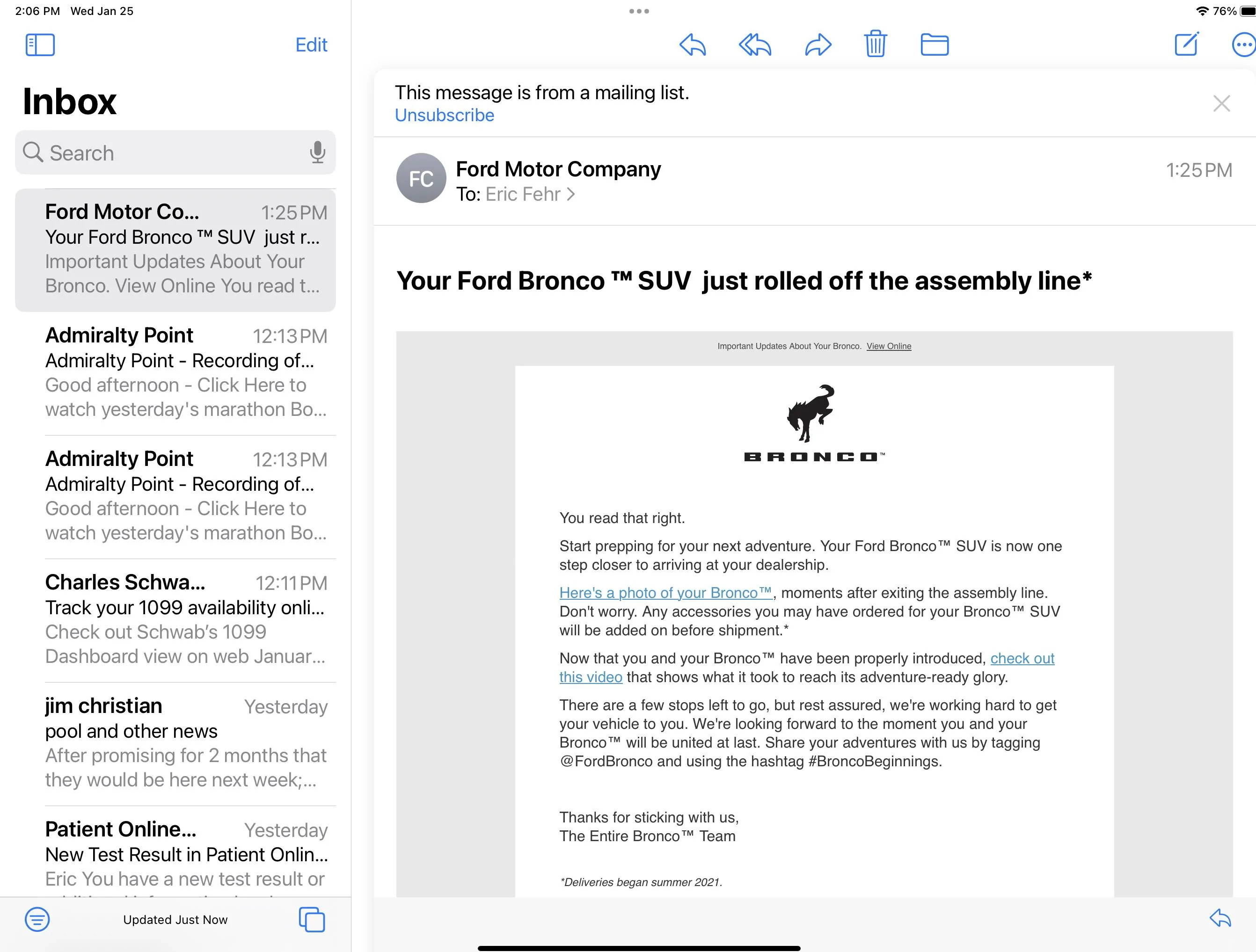Tap the microphone in the search field

pyautogui.click(x=317, y=152)
